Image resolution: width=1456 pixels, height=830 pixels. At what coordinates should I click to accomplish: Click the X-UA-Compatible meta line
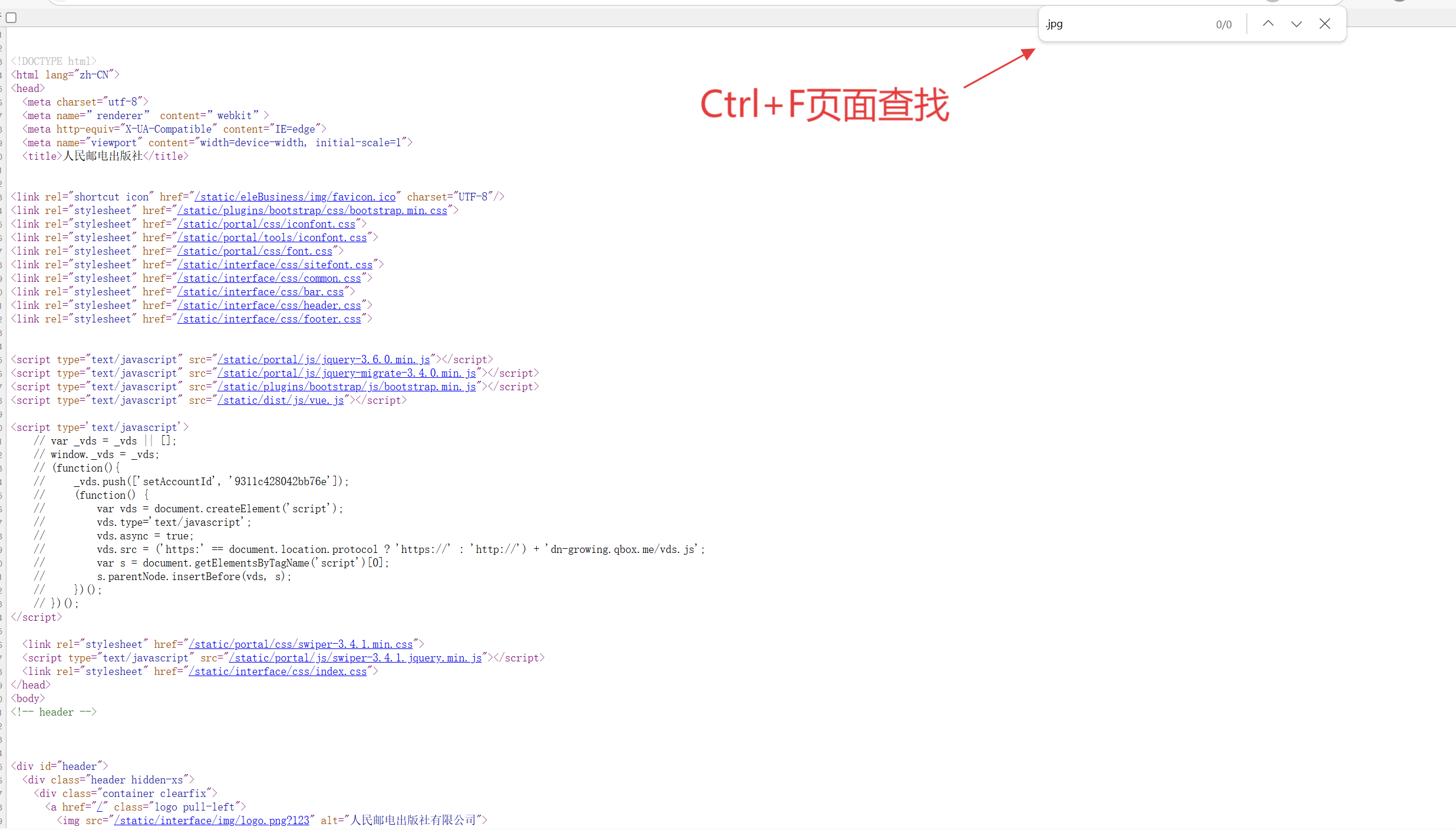coord(174,129)
